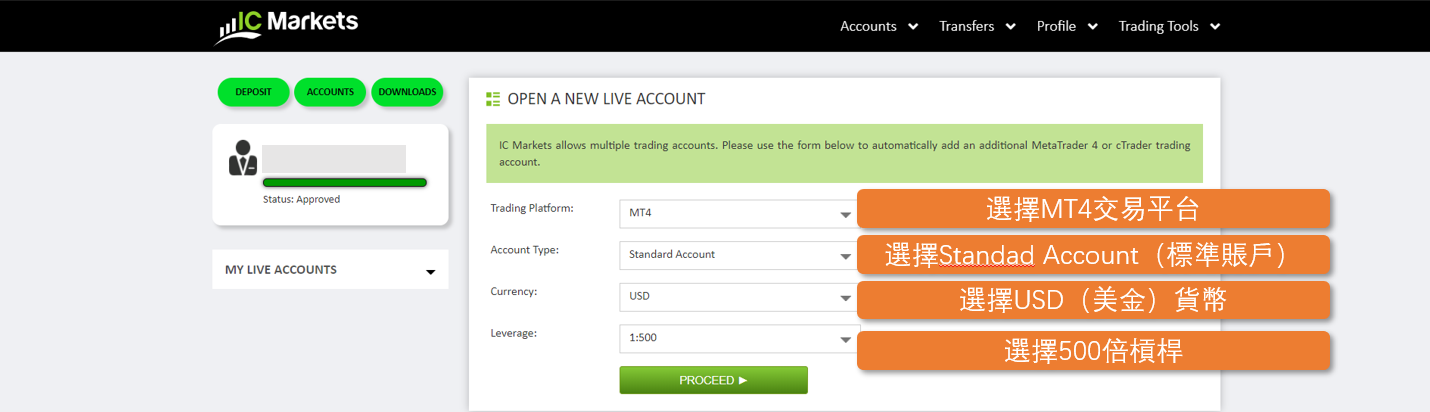Viewport: 1430px width, 412px height.
Task: Expand the MY LIVE ACCOUNTS section
Action: 330,270
